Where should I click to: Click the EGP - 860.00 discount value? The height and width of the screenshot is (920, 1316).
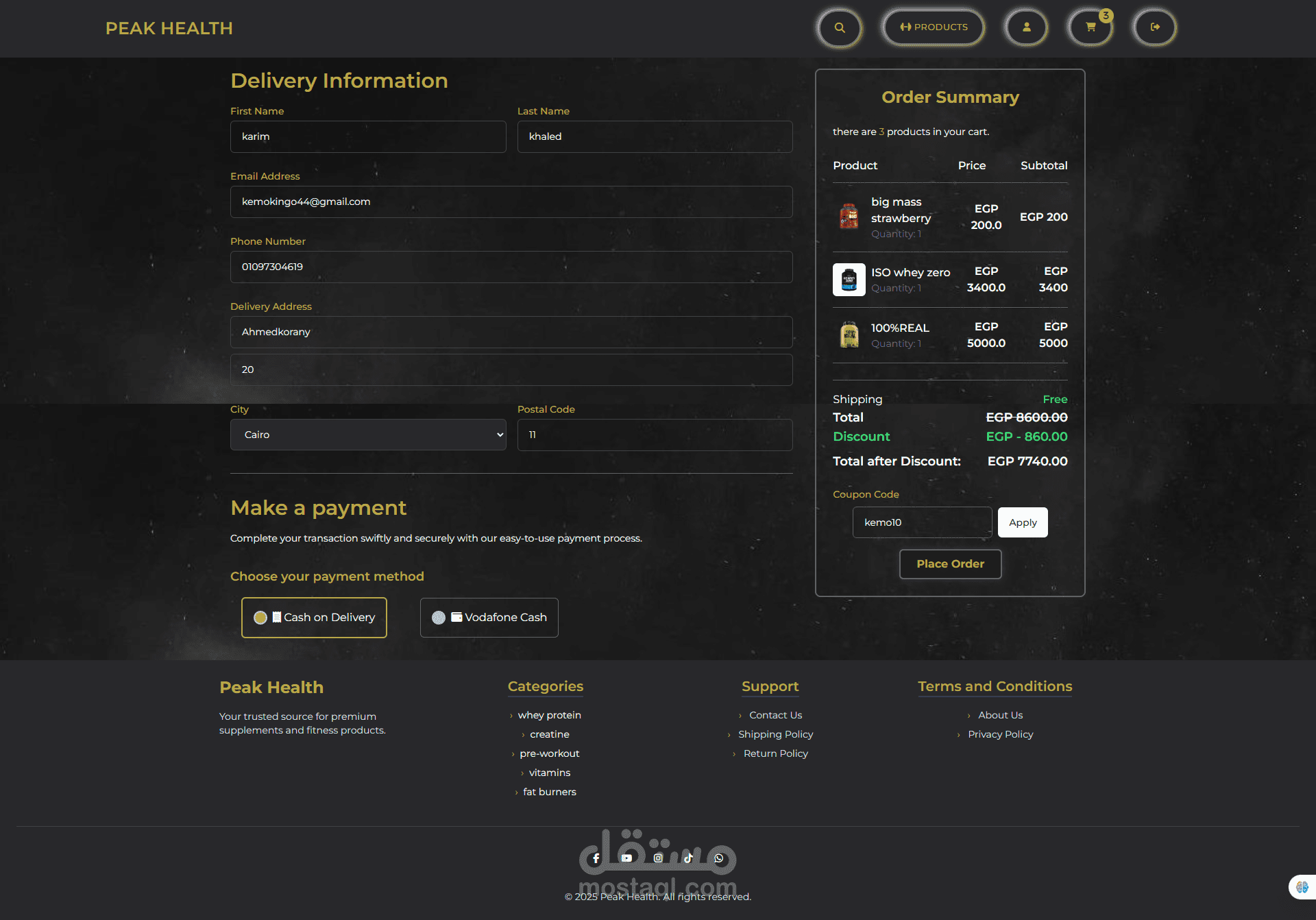coord(1026,437)
